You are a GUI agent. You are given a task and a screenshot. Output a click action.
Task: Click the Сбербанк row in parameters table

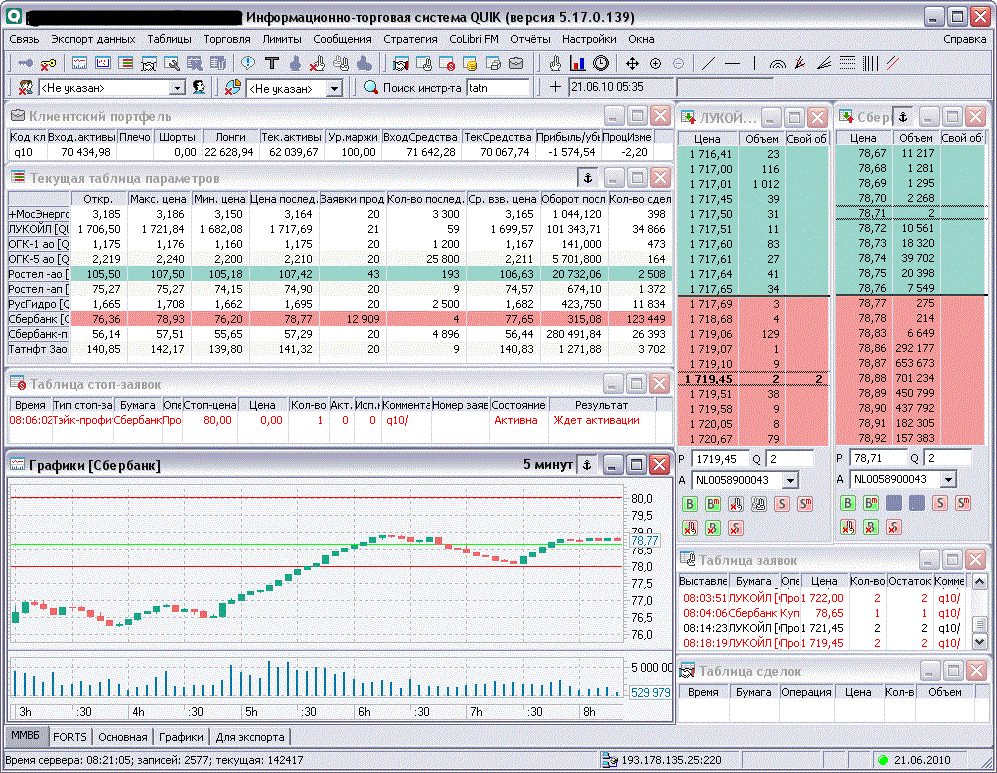[x=38, y=318]
